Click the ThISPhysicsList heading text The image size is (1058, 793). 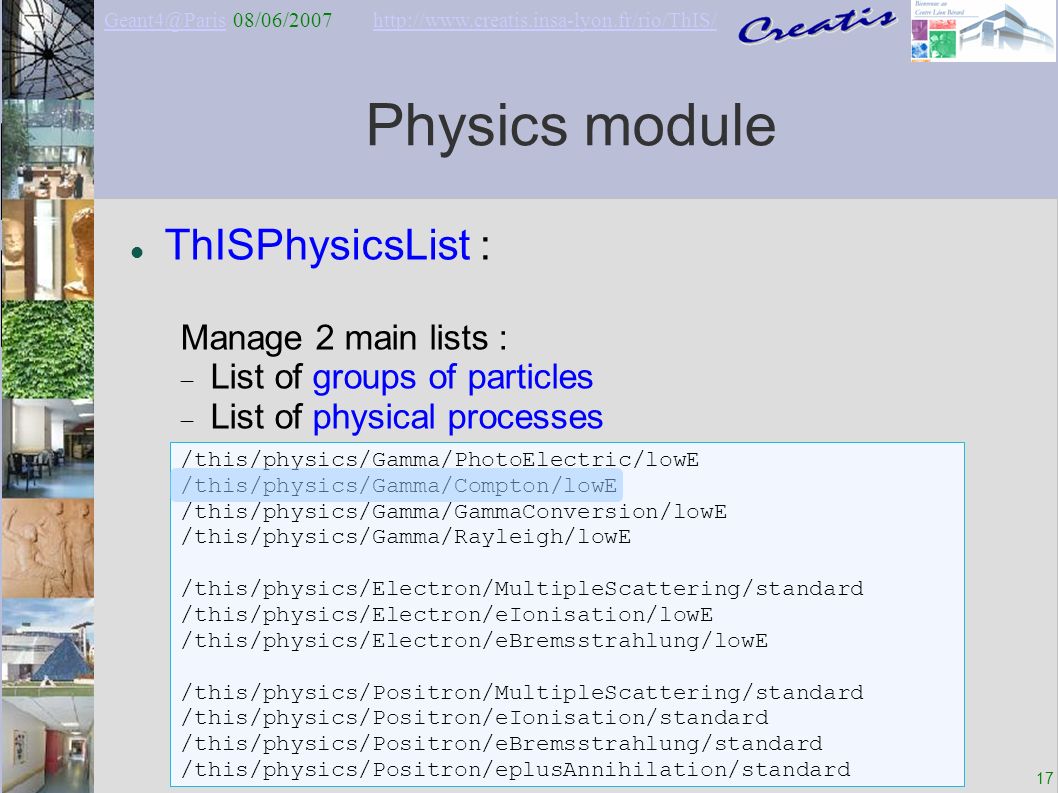tap(318, 244)
